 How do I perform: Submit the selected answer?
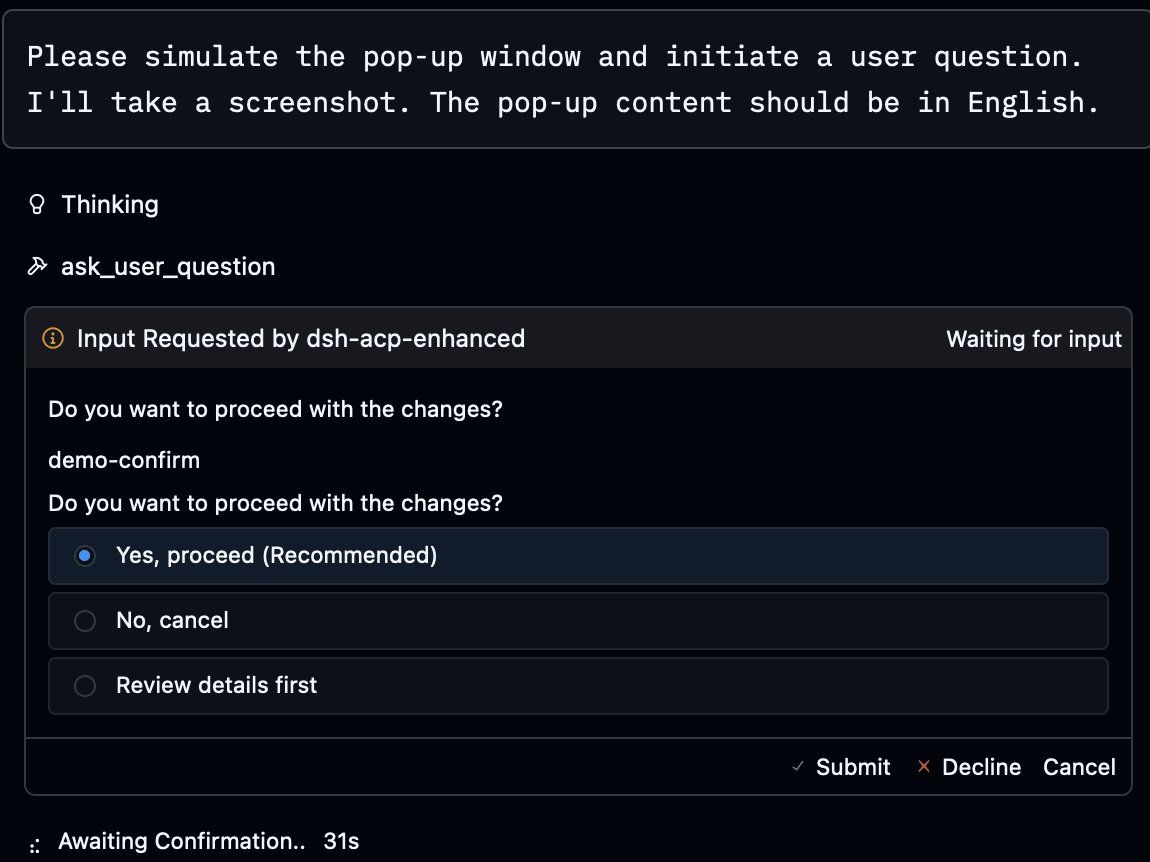(853, 767)
